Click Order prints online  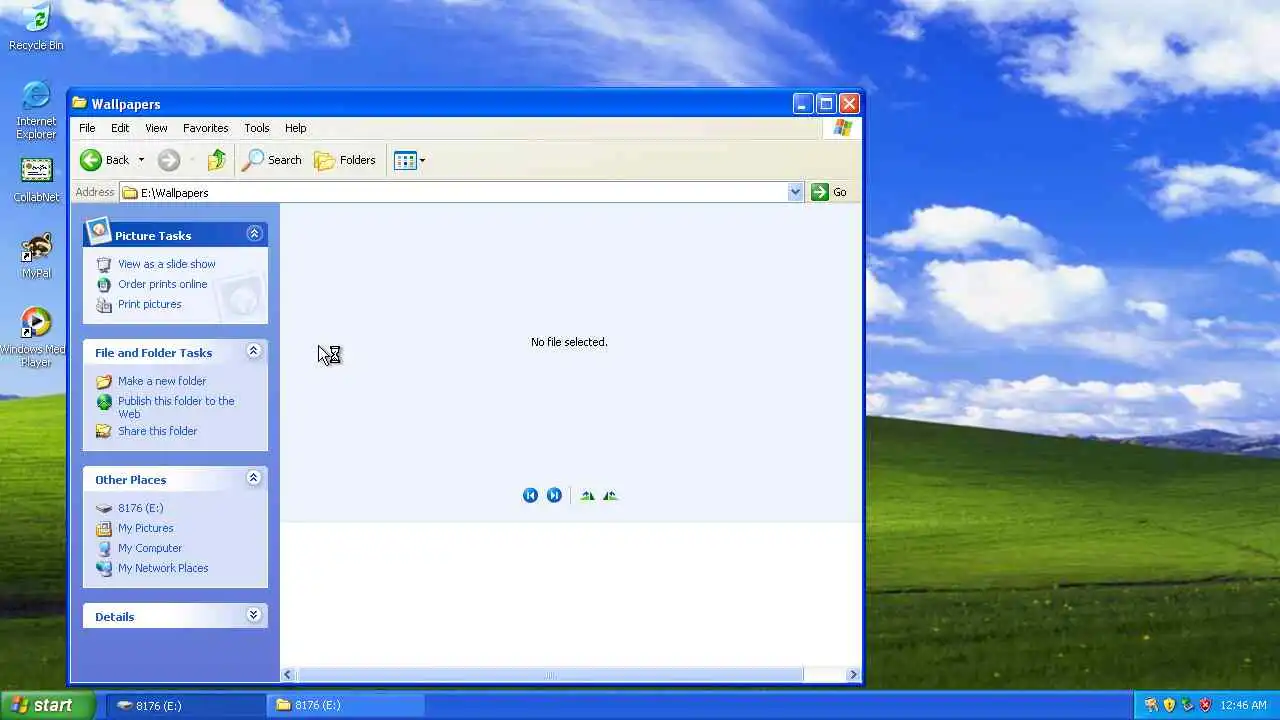tap(163, 284)
